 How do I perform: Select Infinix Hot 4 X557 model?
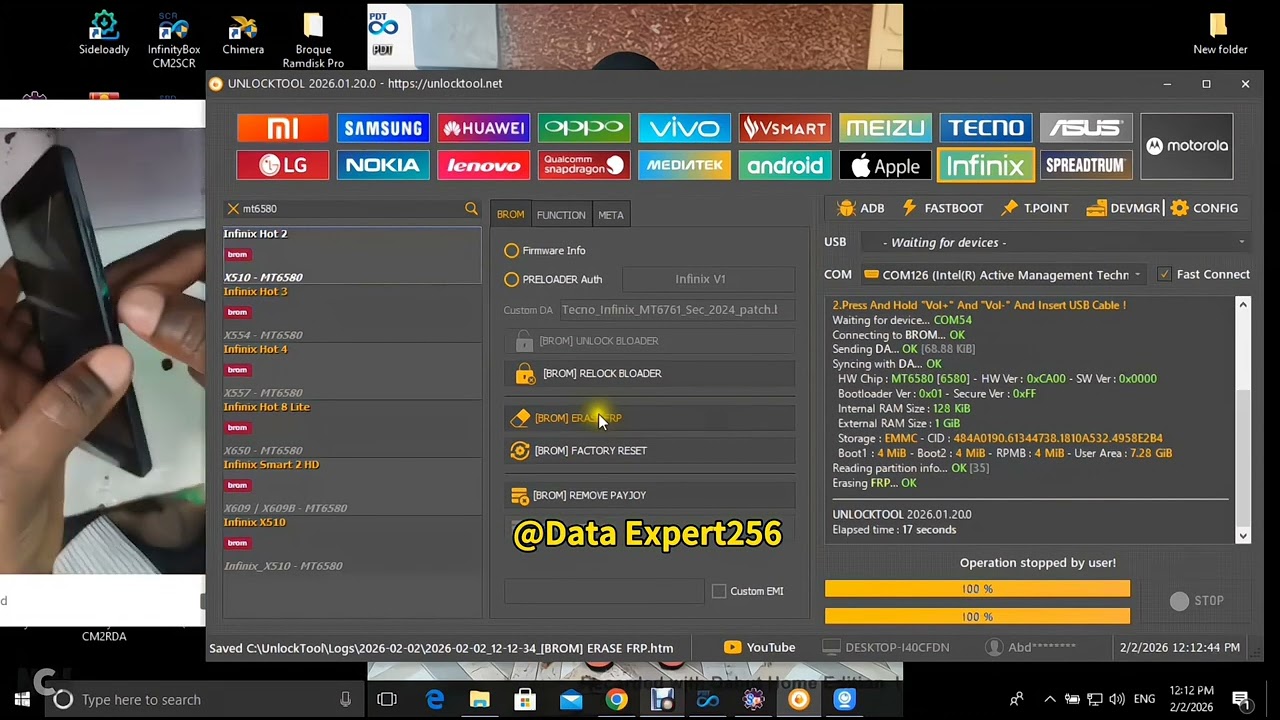click(352, 372)
